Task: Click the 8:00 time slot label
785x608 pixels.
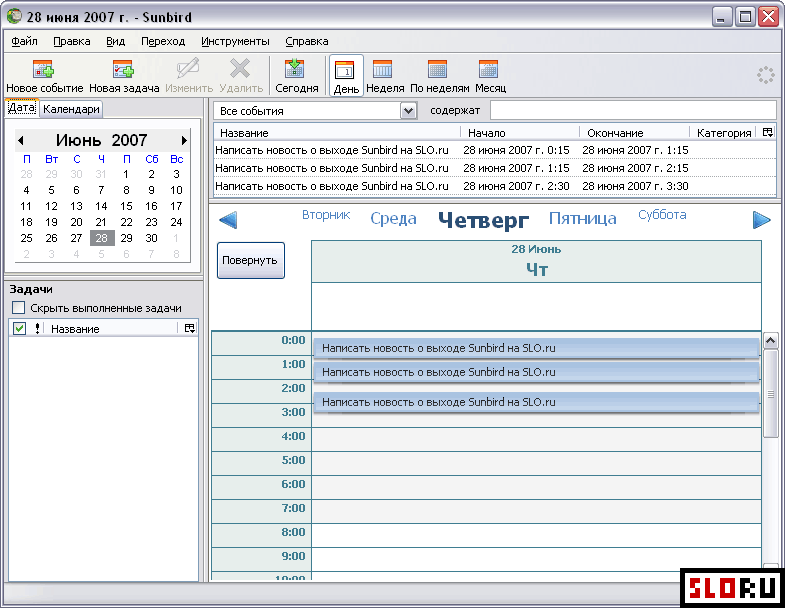Action: tap(293, 532)
